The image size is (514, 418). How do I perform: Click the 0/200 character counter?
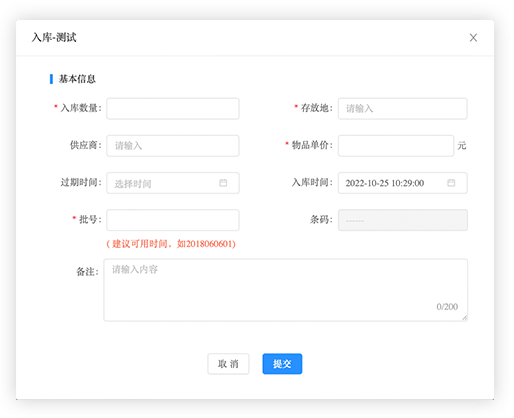pyautogui.click(x=447, y=307)
